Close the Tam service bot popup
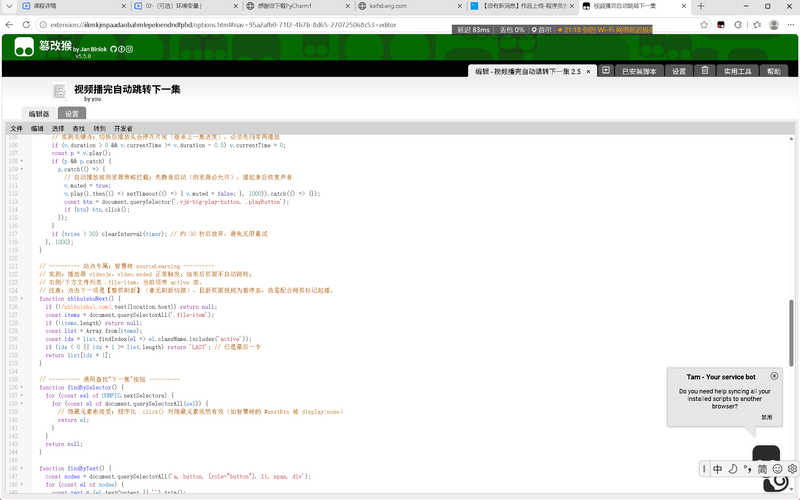This screenshot has height=500, width=800. (774, 376)
